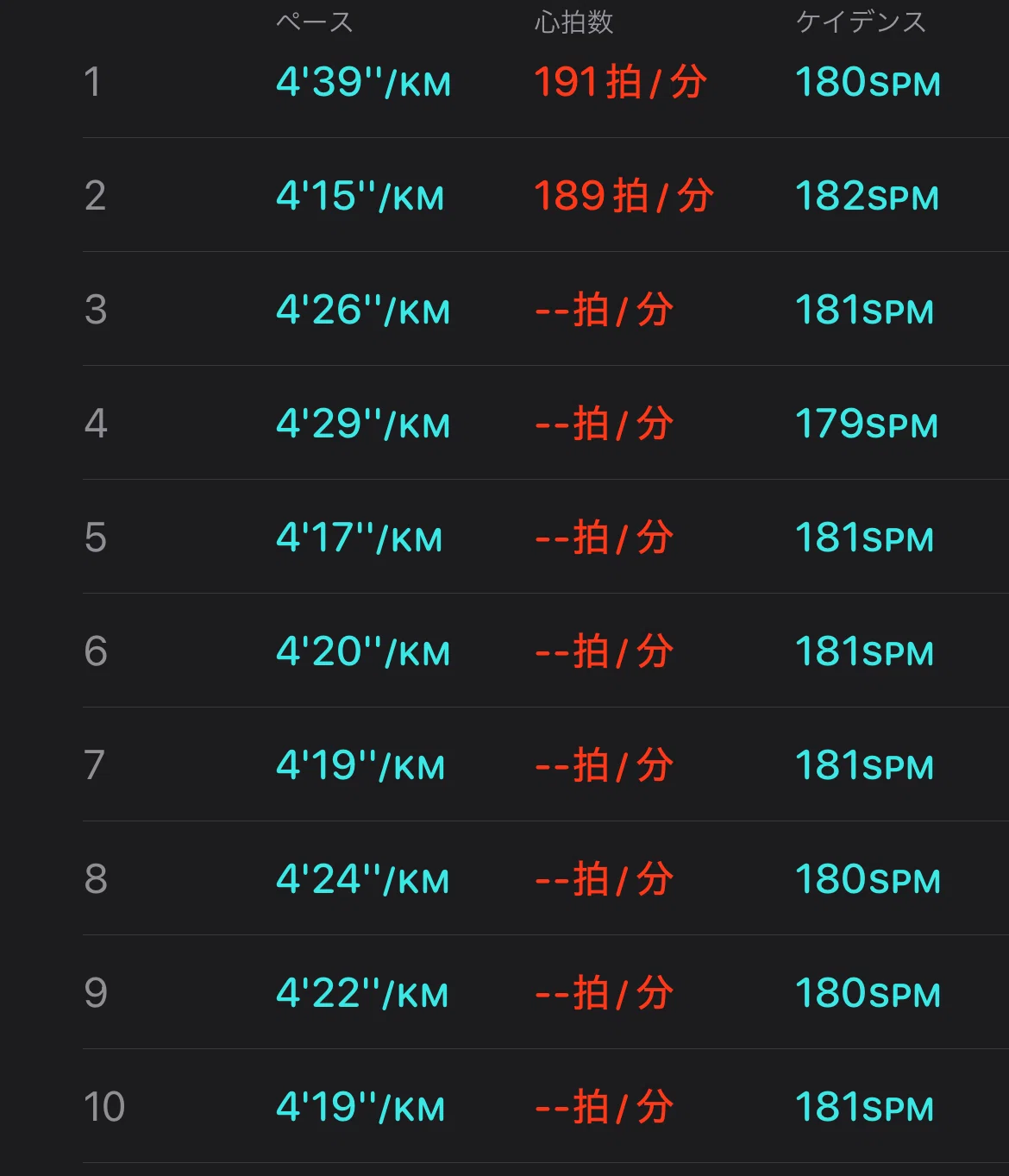This screenshot has height=1176, width=1009.
Task: Tap the 4'26''/KM pace in split 3
Action: point(363,310)
